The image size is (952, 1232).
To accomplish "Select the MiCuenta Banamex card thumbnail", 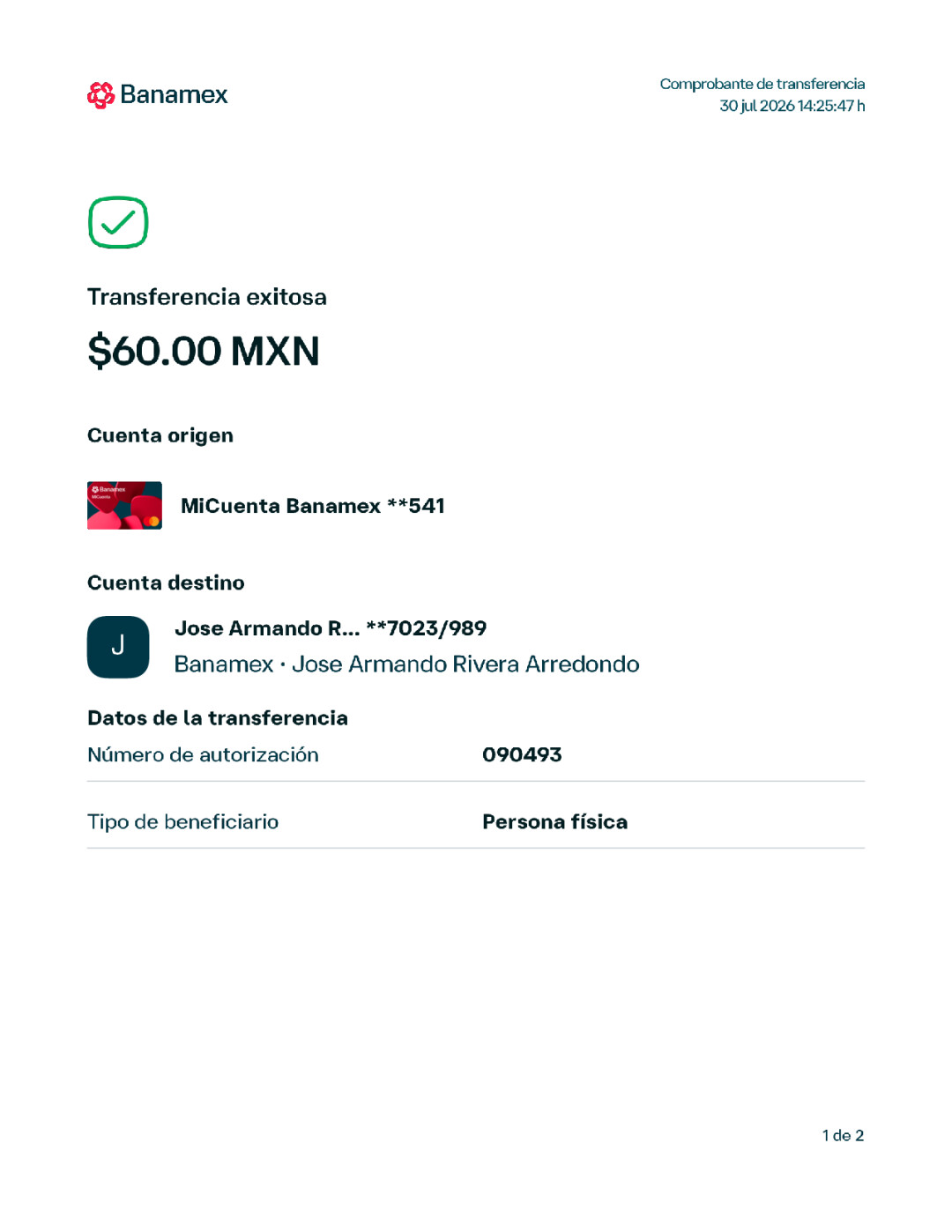I will point(124,505).
